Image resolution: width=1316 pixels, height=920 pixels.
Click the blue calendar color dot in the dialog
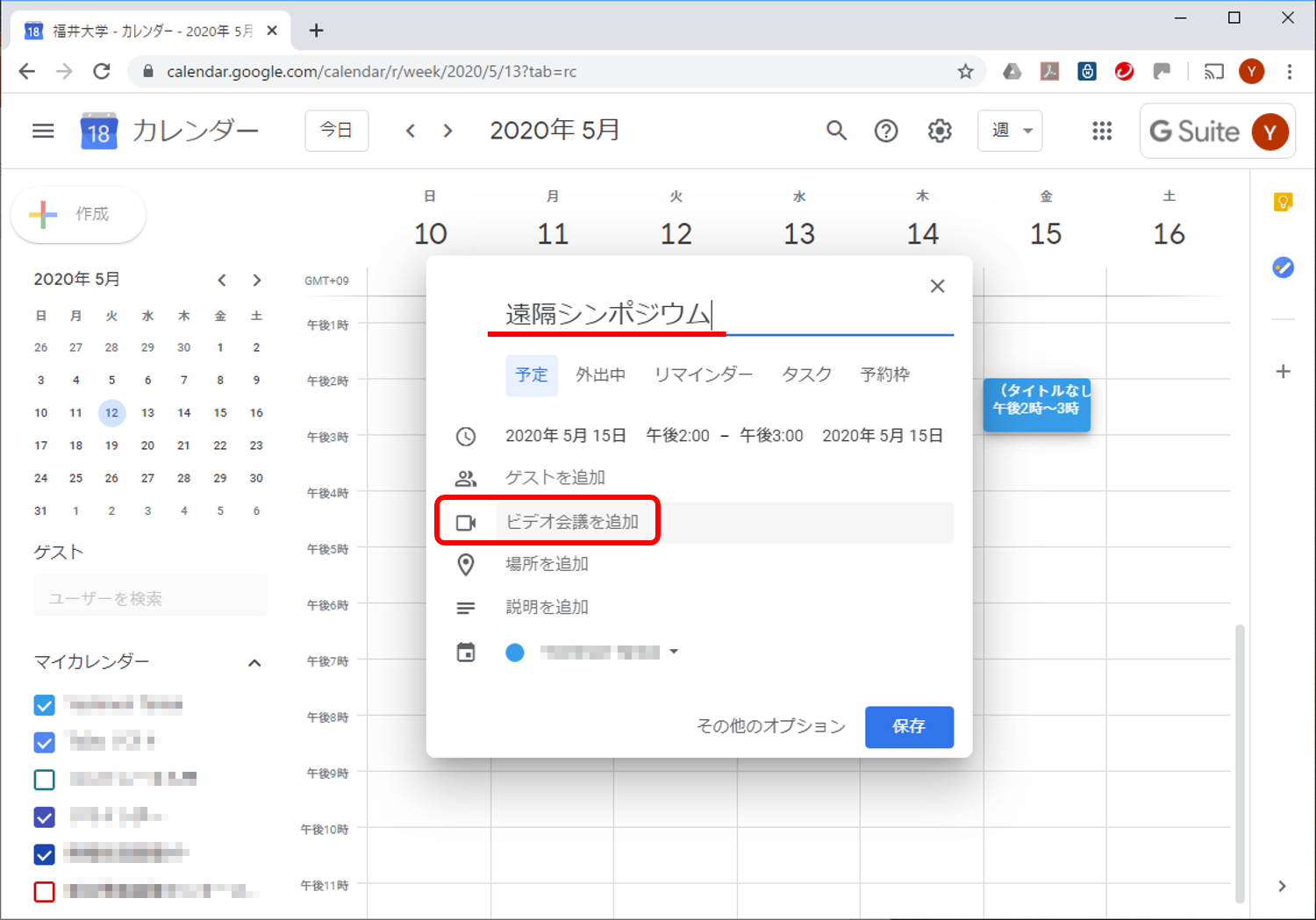point(515,653)
